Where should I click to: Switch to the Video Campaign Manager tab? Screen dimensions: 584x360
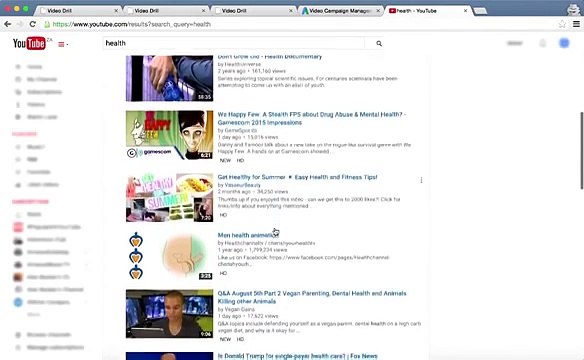pos(340,11)
